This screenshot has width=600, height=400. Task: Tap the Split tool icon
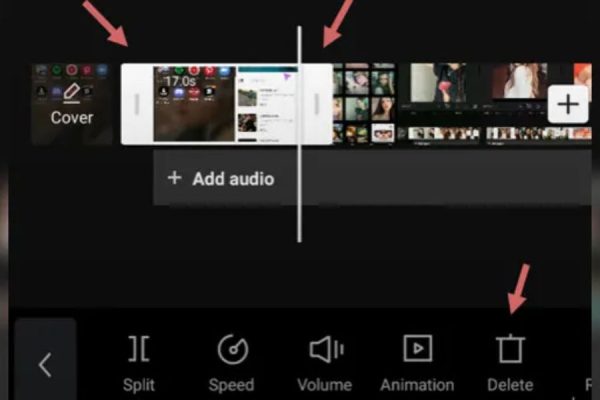pos(139,349)
